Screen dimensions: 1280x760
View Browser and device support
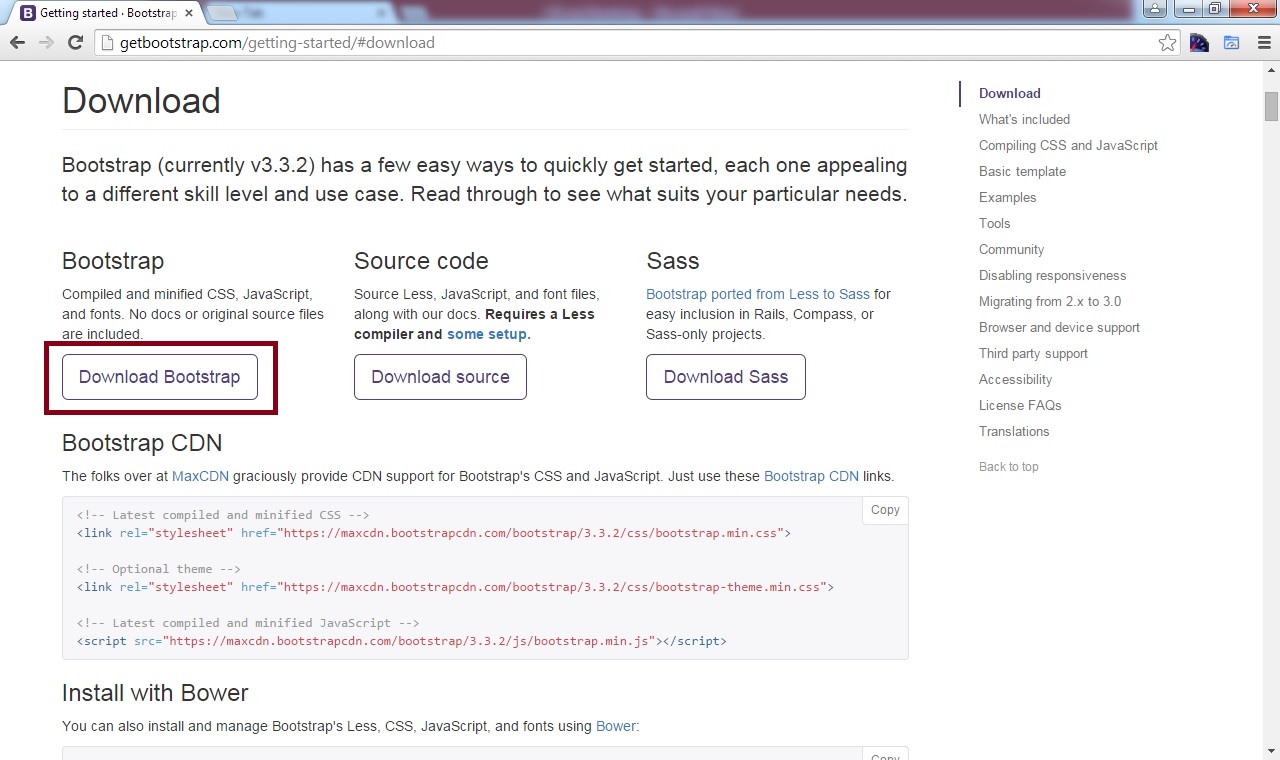1059,327
